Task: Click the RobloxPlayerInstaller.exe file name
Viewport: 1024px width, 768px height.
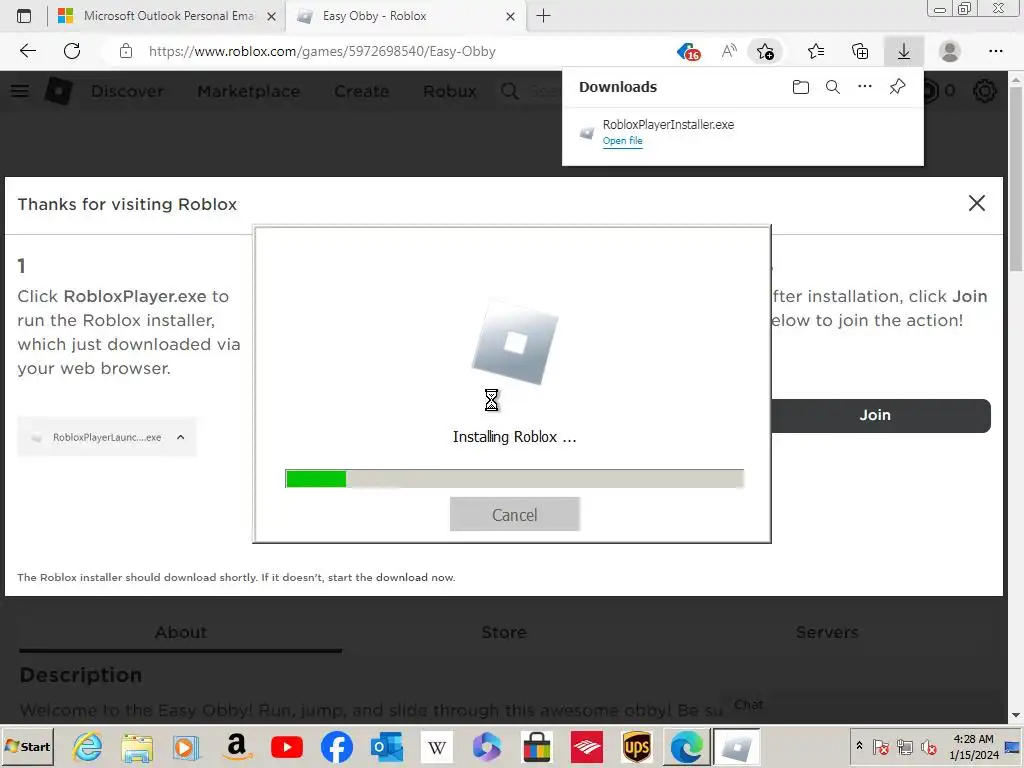Action: pos(668,125)
